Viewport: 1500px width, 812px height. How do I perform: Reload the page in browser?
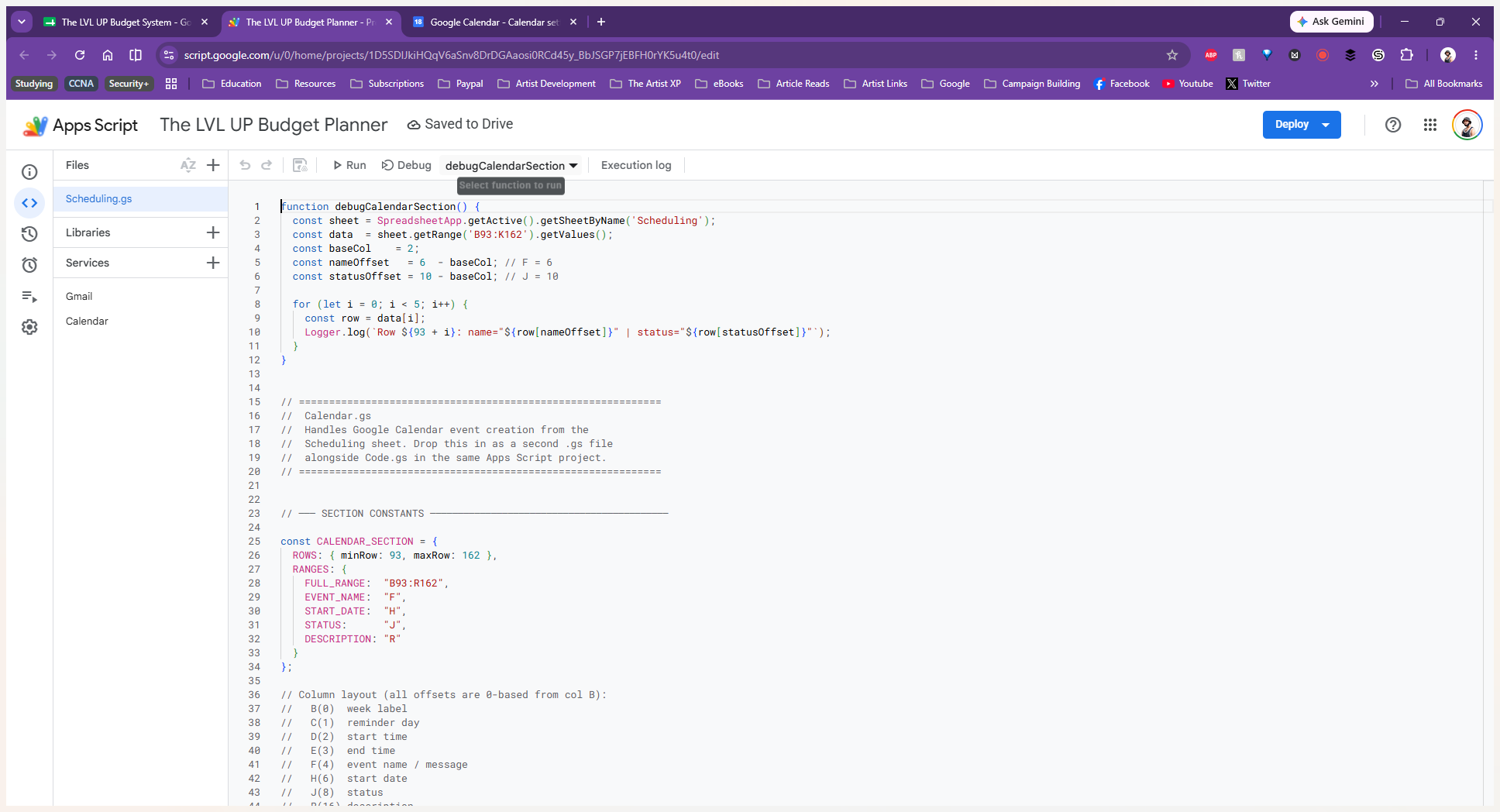click(x=80, y=55)
